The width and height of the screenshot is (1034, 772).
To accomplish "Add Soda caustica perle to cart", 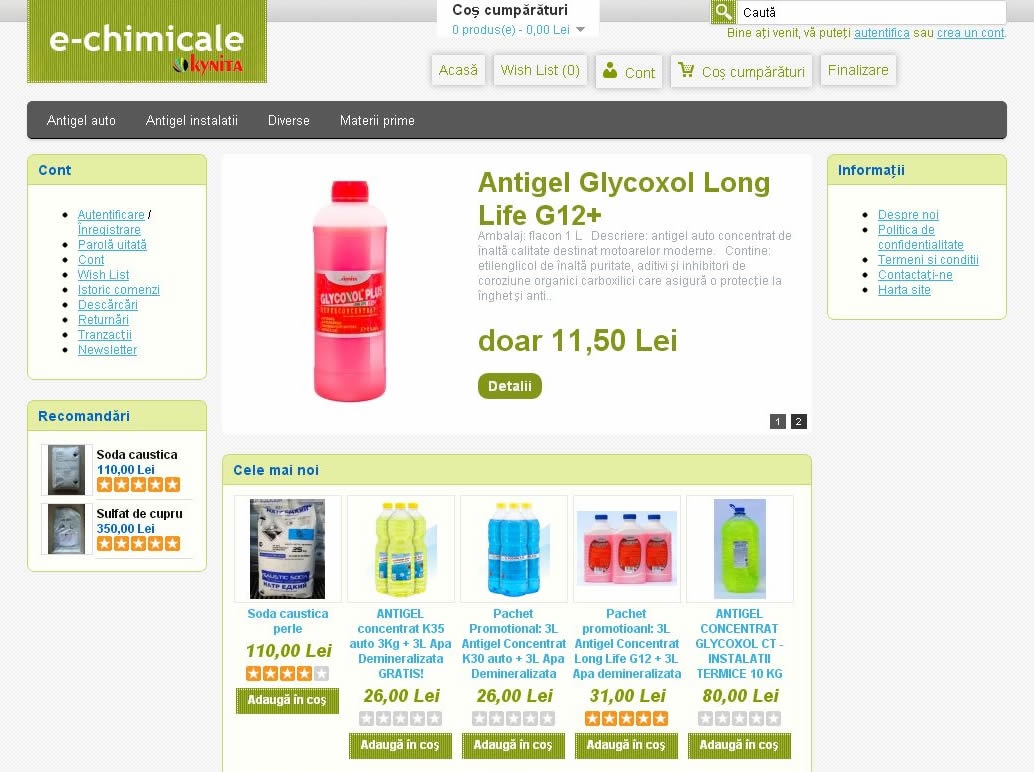I will click(x=287, y=700).
